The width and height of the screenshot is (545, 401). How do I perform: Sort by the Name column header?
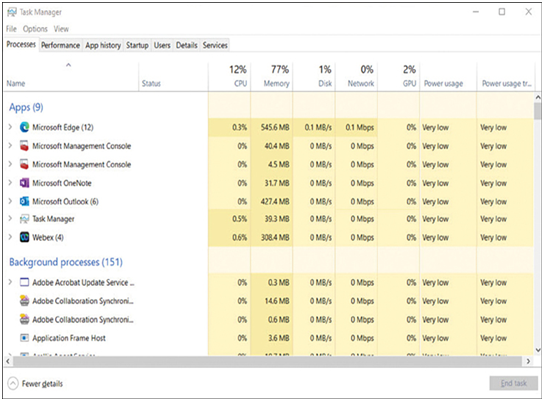point(71,76)
